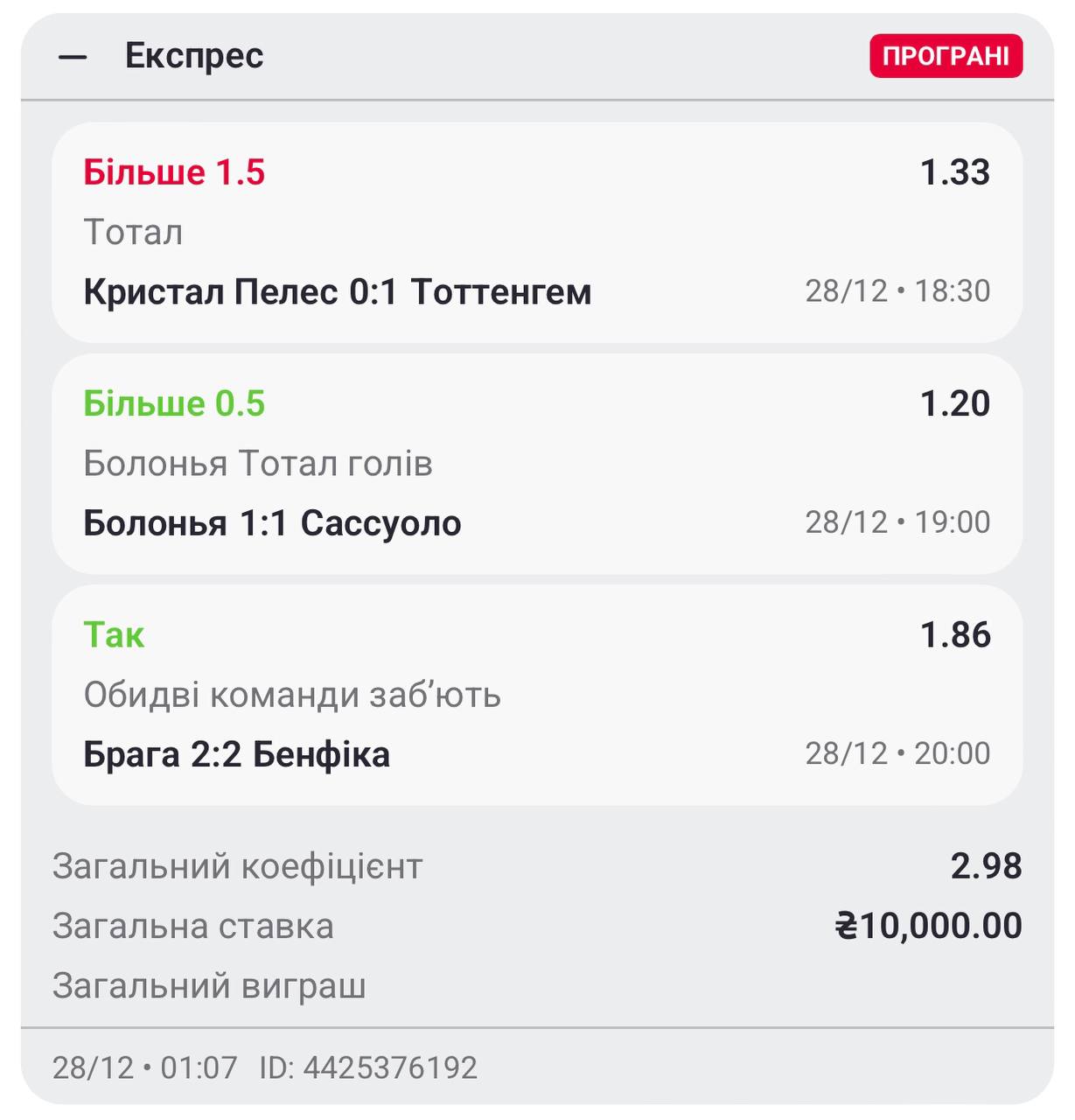1075x1120 pixels.
Task: Select the Експрес title label
Action: (x=194, y=56)
